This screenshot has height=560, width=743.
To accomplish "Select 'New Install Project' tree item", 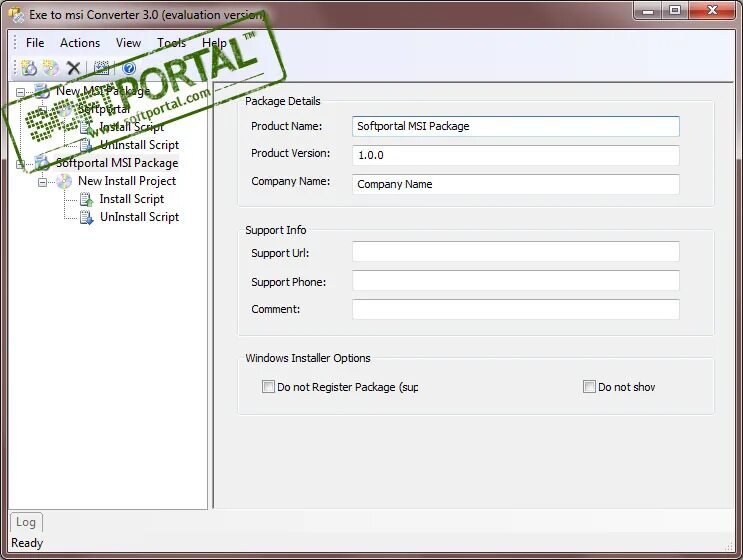I will click(x=127, y=181).
